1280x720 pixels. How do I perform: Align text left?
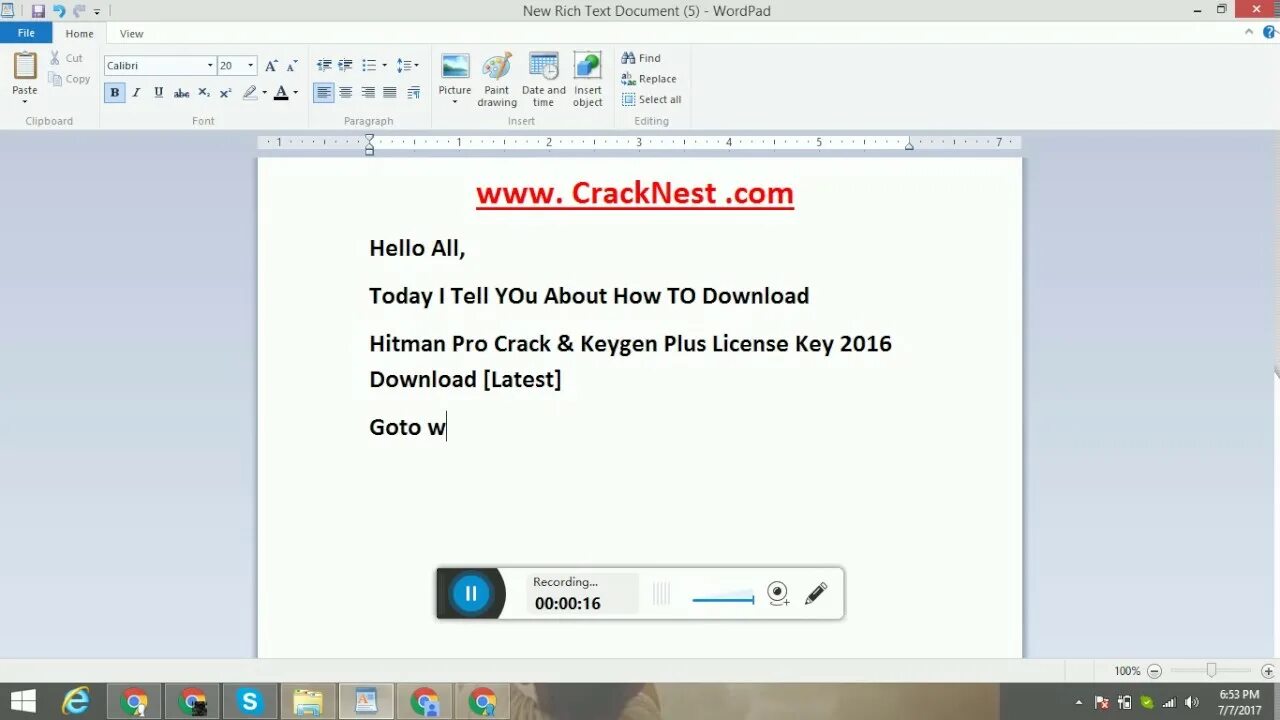click(x=324, y=93)
